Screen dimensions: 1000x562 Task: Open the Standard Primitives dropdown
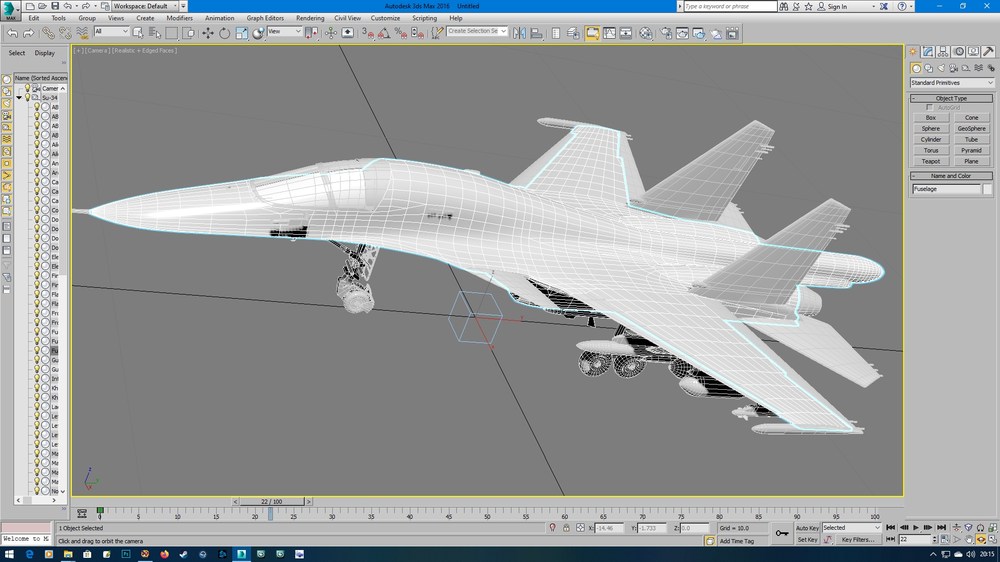pos(952,82)
